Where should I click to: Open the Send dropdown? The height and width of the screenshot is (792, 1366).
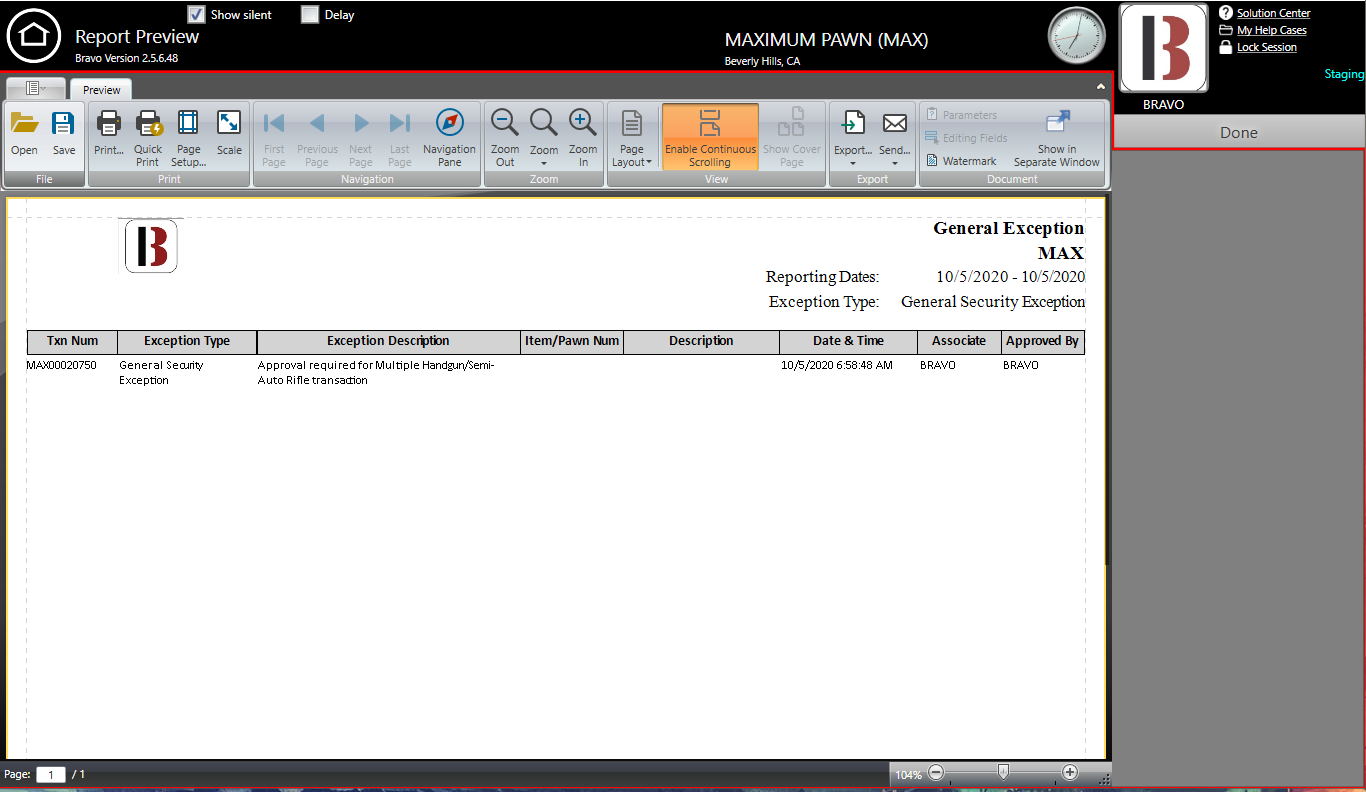[x=895, y=138]
